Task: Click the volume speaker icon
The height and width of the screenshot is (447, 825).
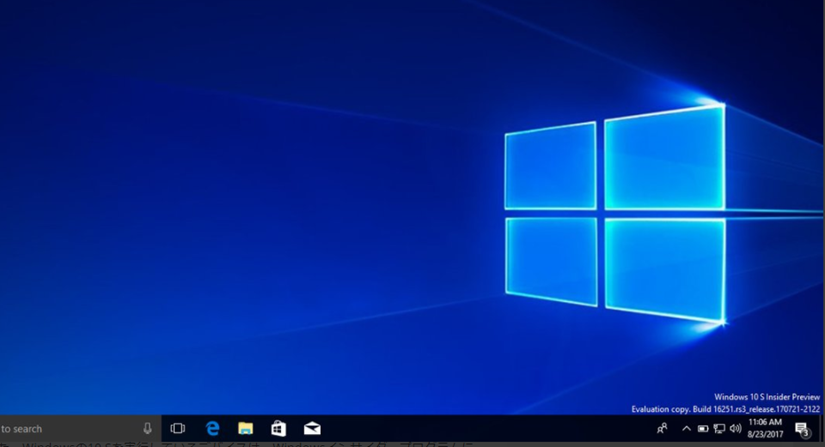Action: point(736,429)
